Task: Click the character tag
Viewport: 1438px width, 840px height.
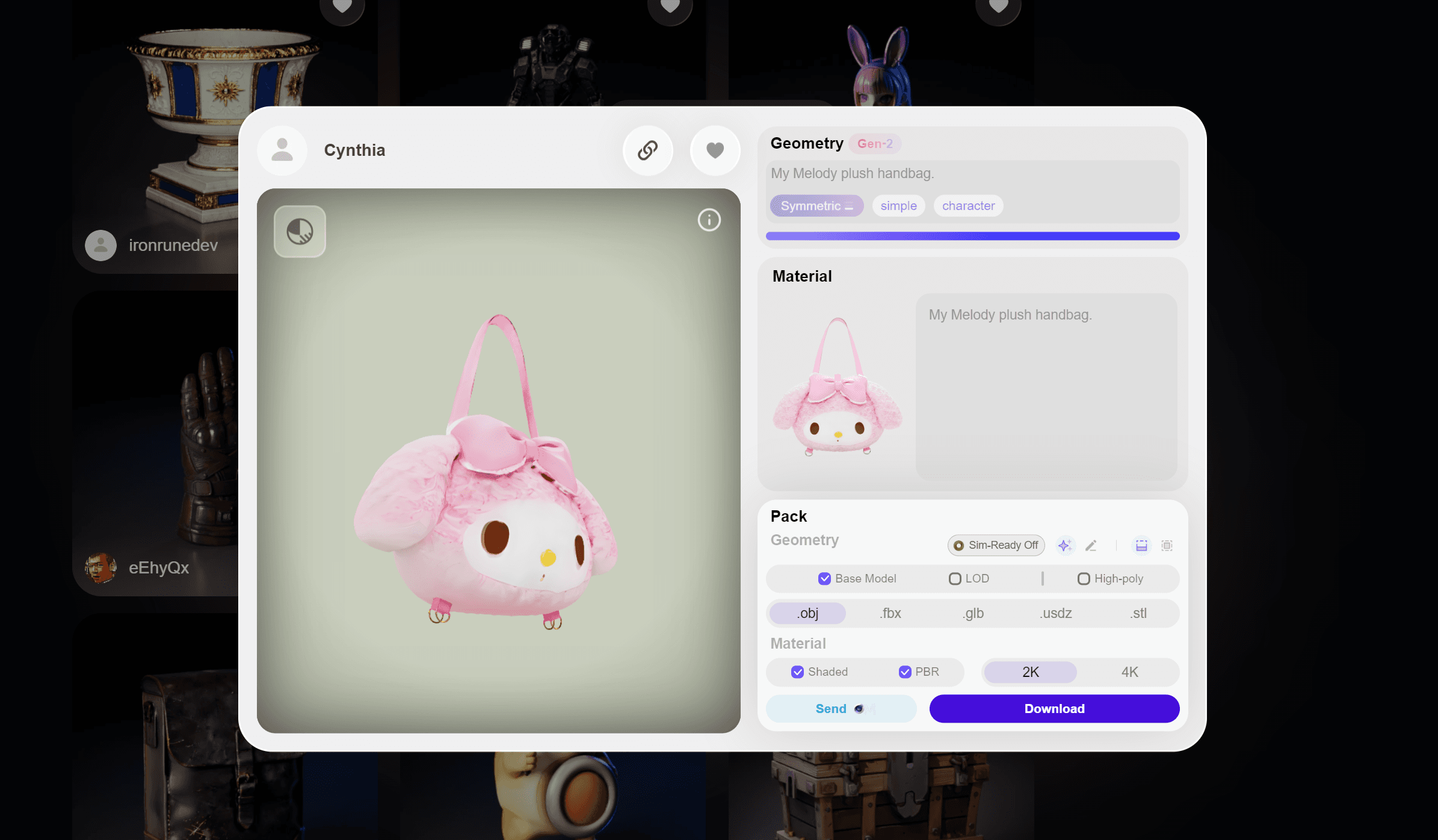Action: [x=968, y=206]
